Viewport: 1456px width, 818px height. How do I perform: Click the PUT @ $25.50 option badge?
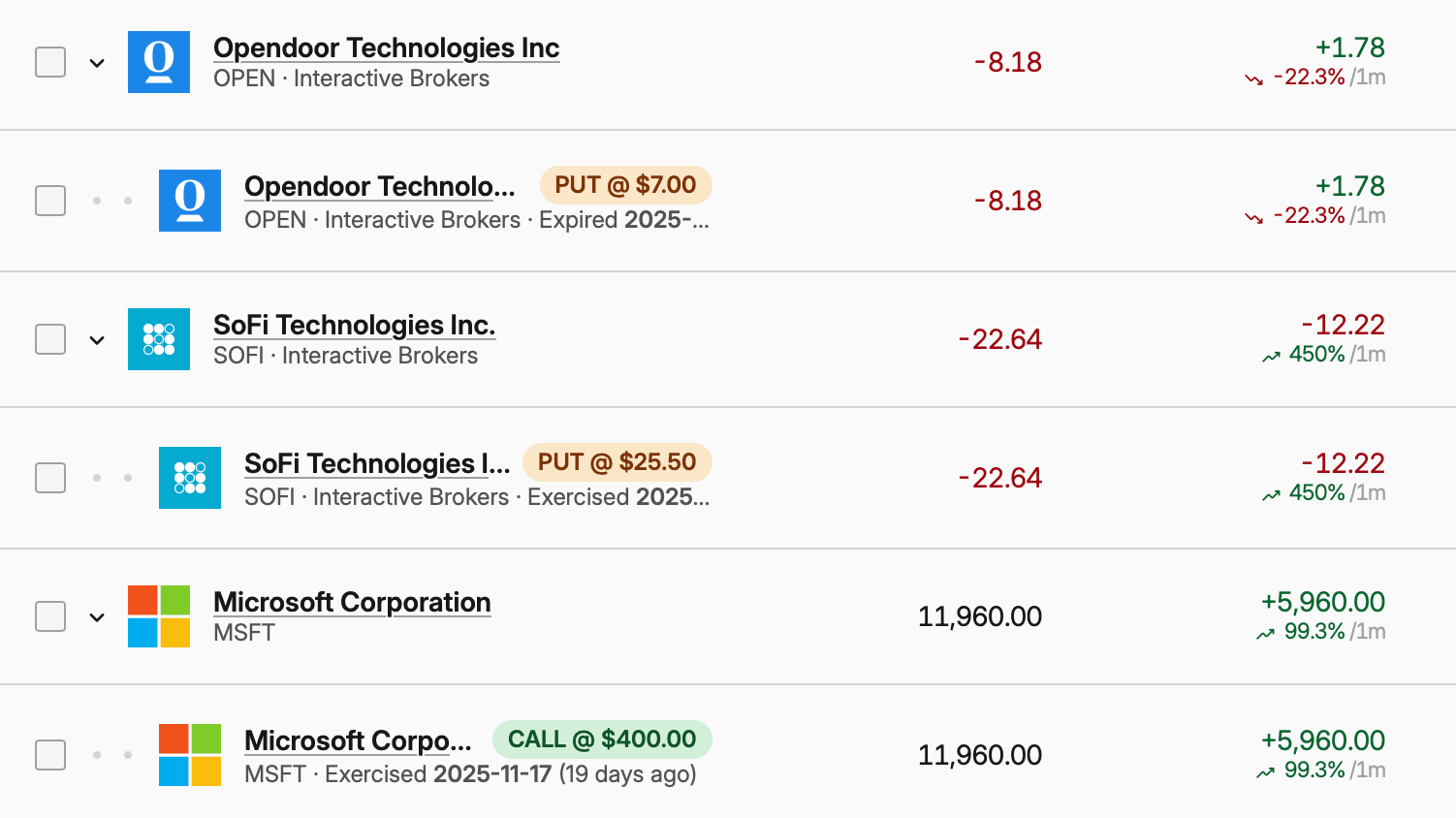click(617, 462)
